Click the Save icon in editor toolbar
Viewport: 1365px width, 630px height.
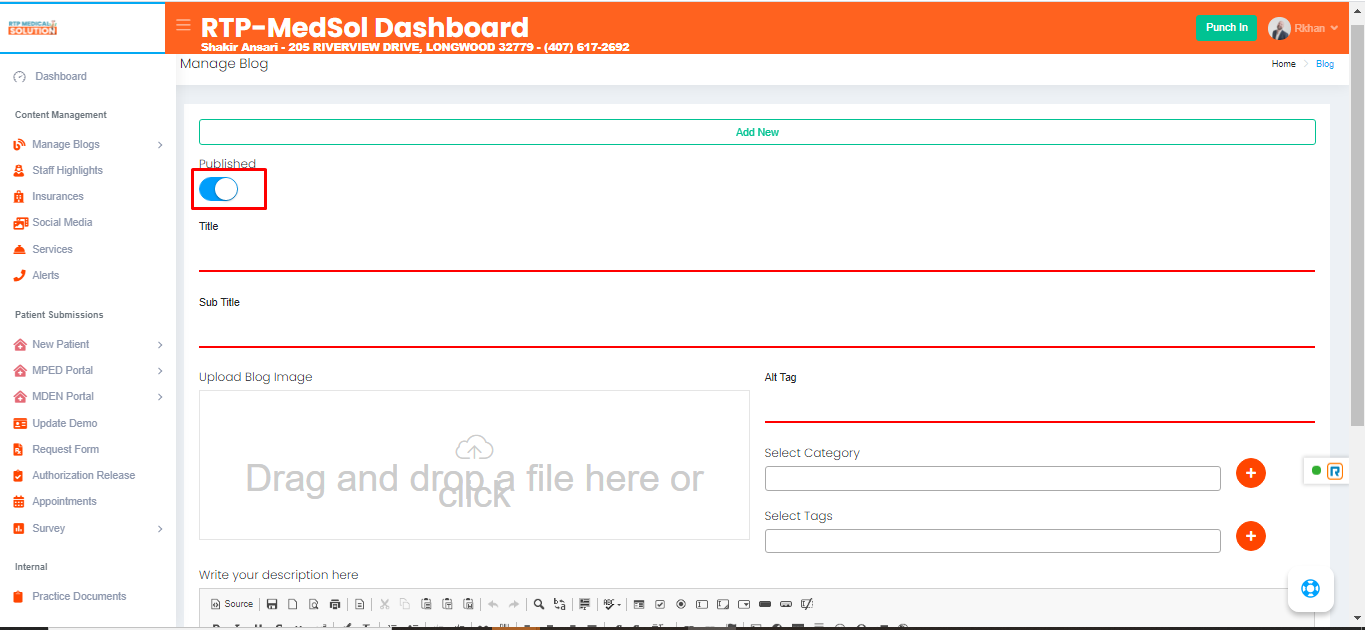pyautogui.click(x=272, y=604)
